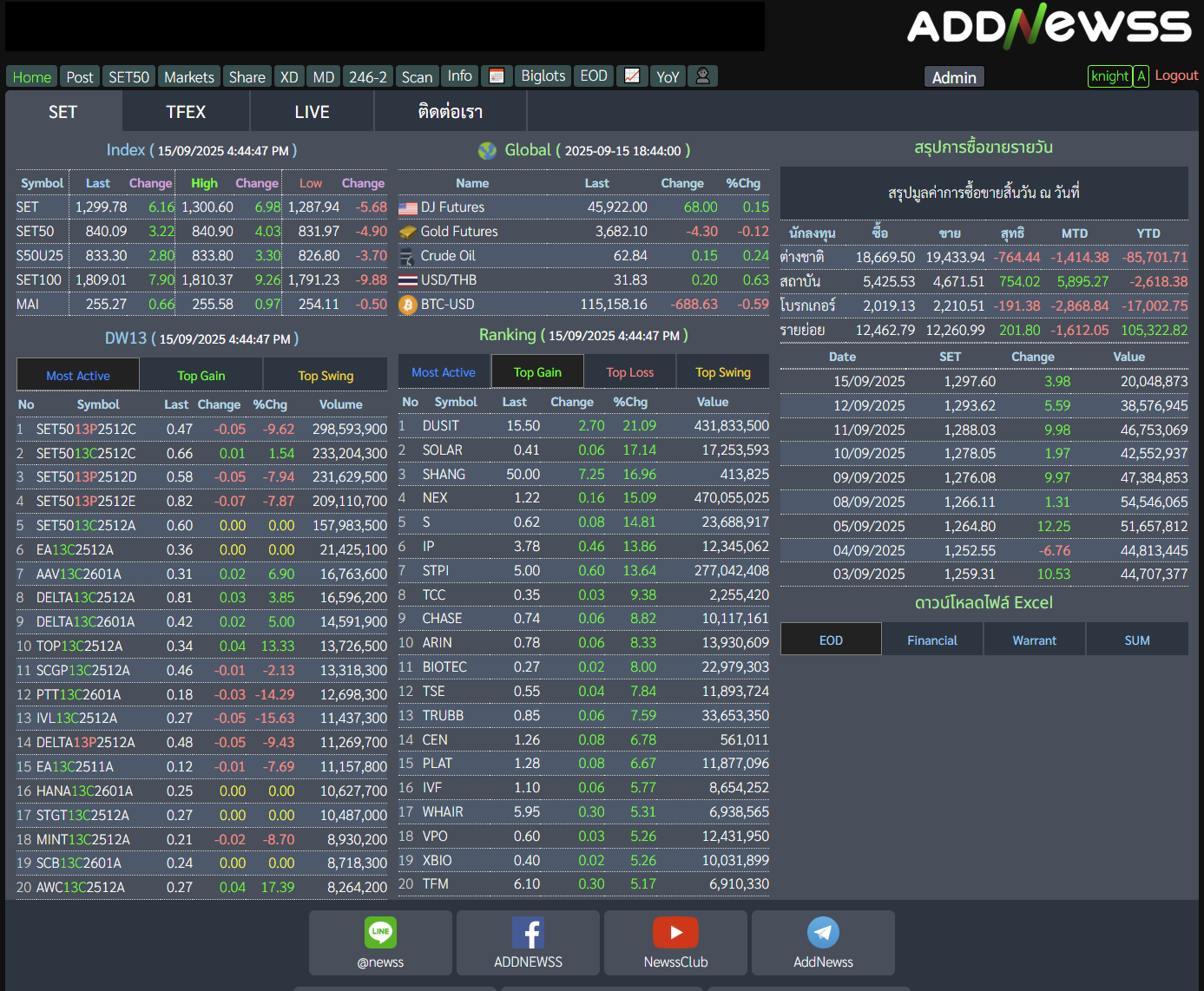Image resolution: width=1204 pixels, height=991 pixels.
Task: Click WHAIR in the ranking table
Action: click(x=443, y=812)
